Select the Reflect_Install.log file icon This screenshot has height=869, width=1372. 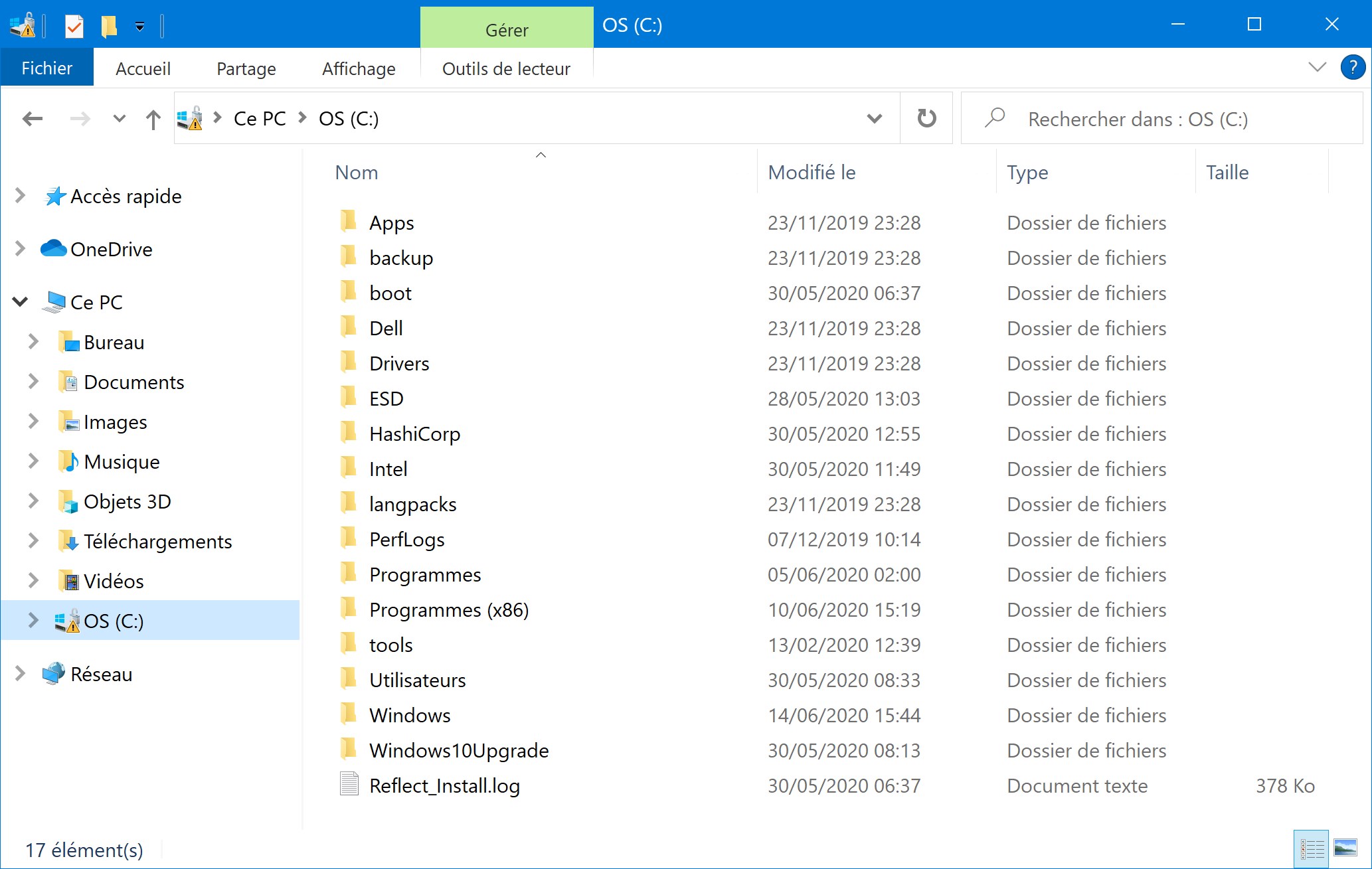click(349, 785)
